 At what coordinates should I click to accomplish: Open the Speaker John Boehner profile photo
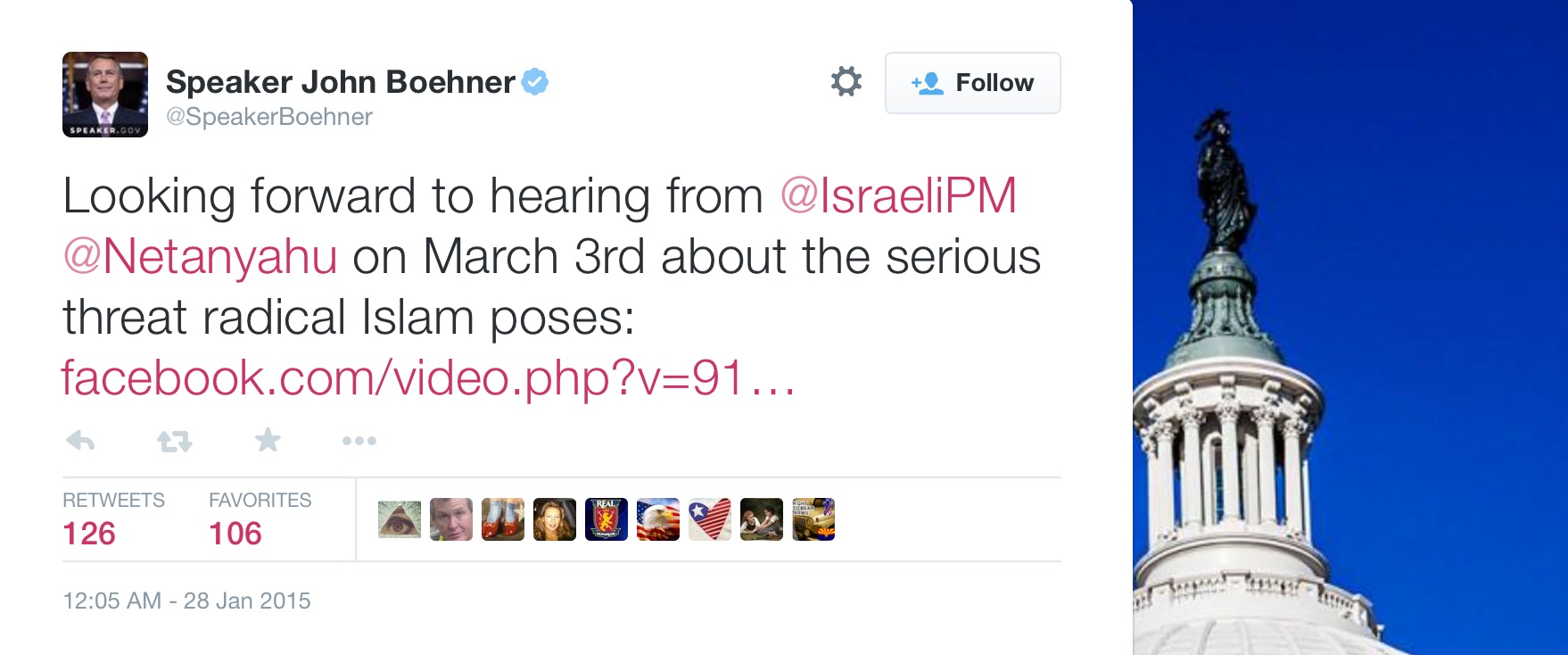(105, 95)
